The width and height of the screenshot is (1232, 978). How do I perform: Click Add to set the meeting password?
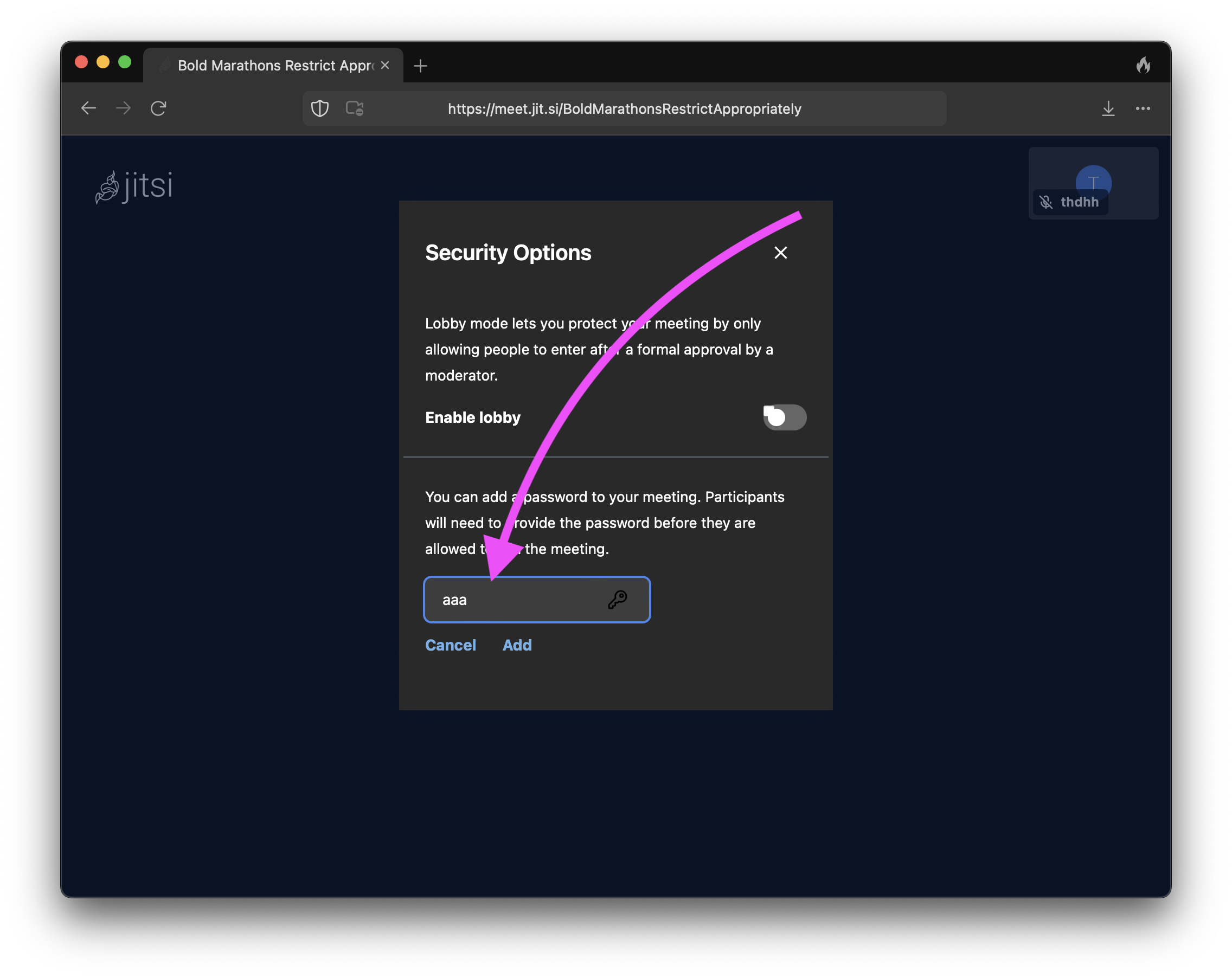pos(517,645)
